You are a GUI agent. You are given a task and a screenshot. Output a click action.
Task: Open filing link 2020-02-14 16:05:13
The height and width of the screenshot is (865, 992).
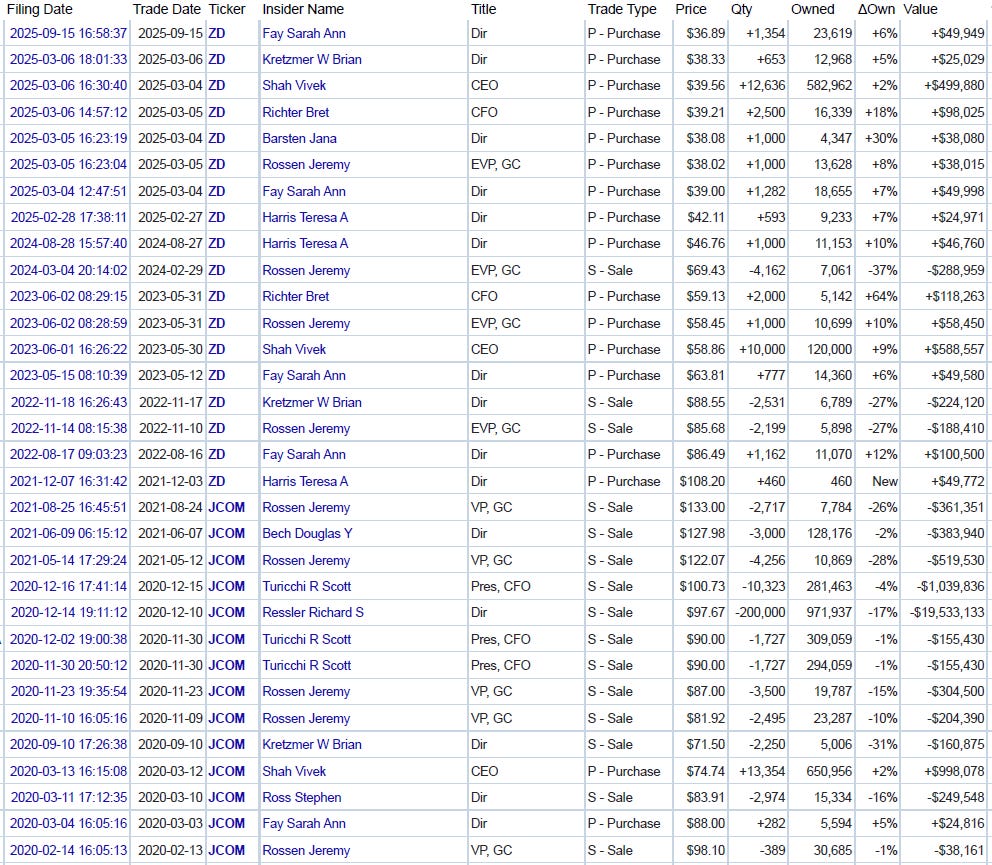pos(68,850)
